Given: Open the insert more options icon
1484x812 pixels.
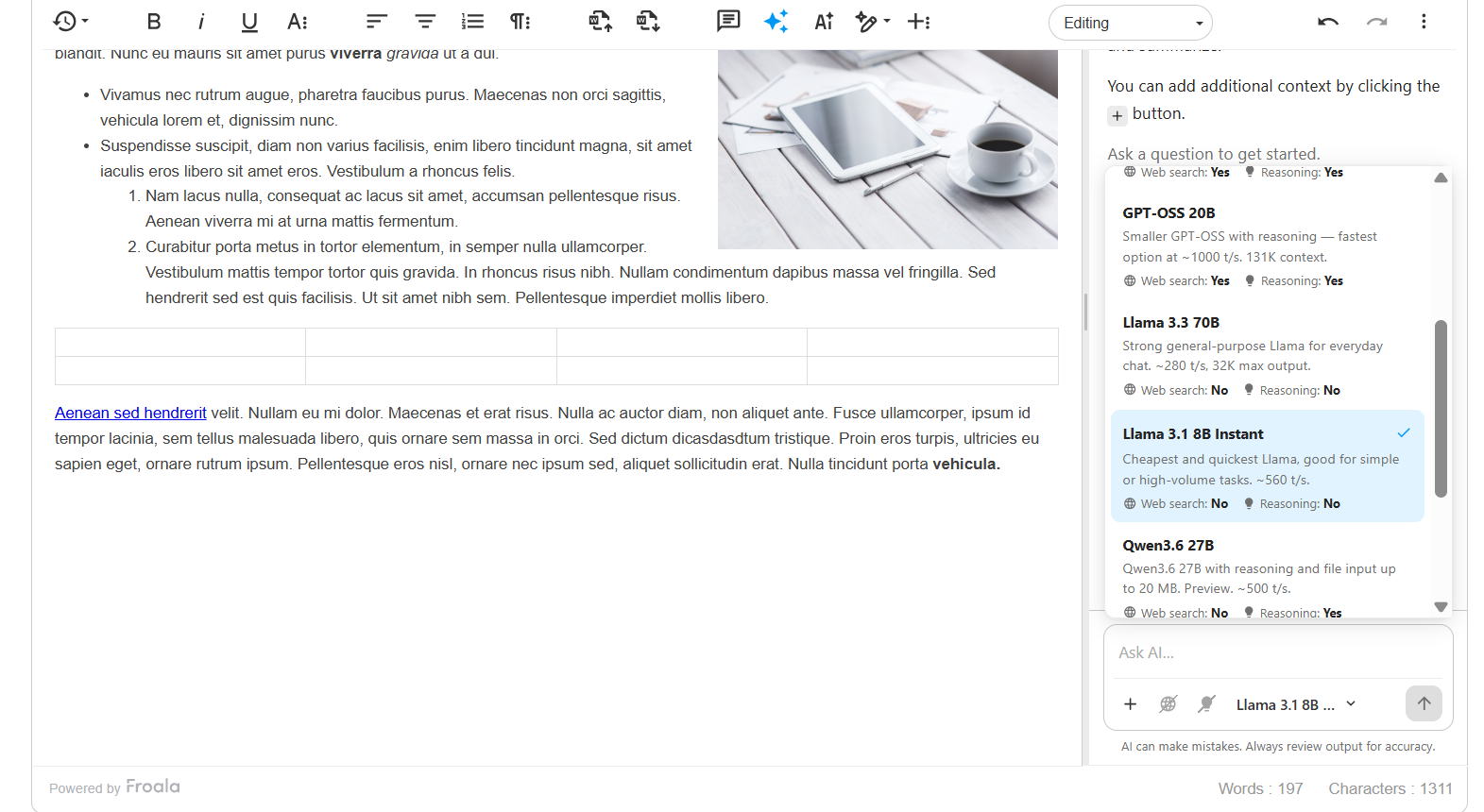Looking at the screenshot, I should pyautogui.click(x=919, y=22).
